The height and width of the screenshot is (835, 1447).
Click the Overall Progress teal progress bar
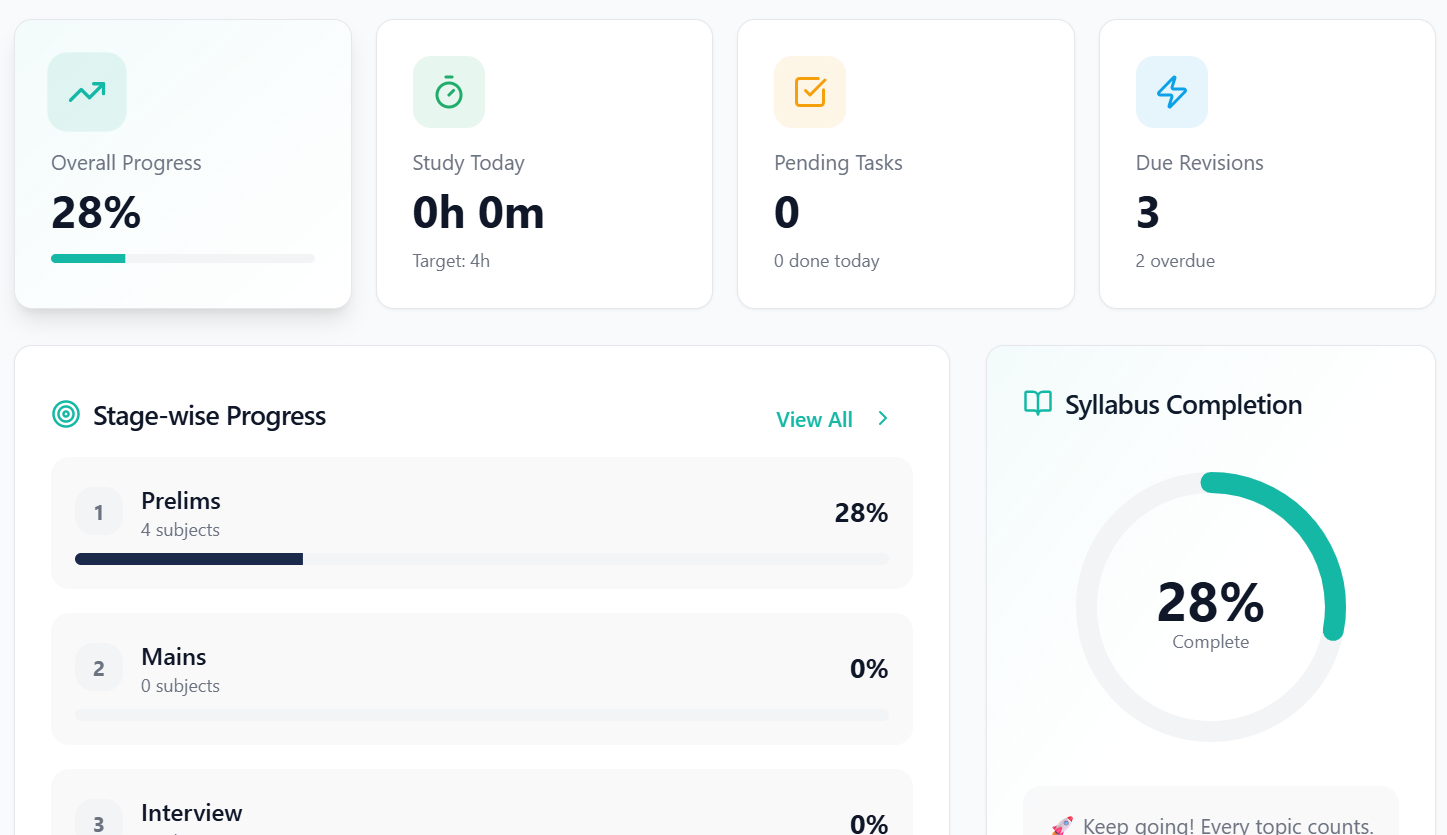coord(89,259)
